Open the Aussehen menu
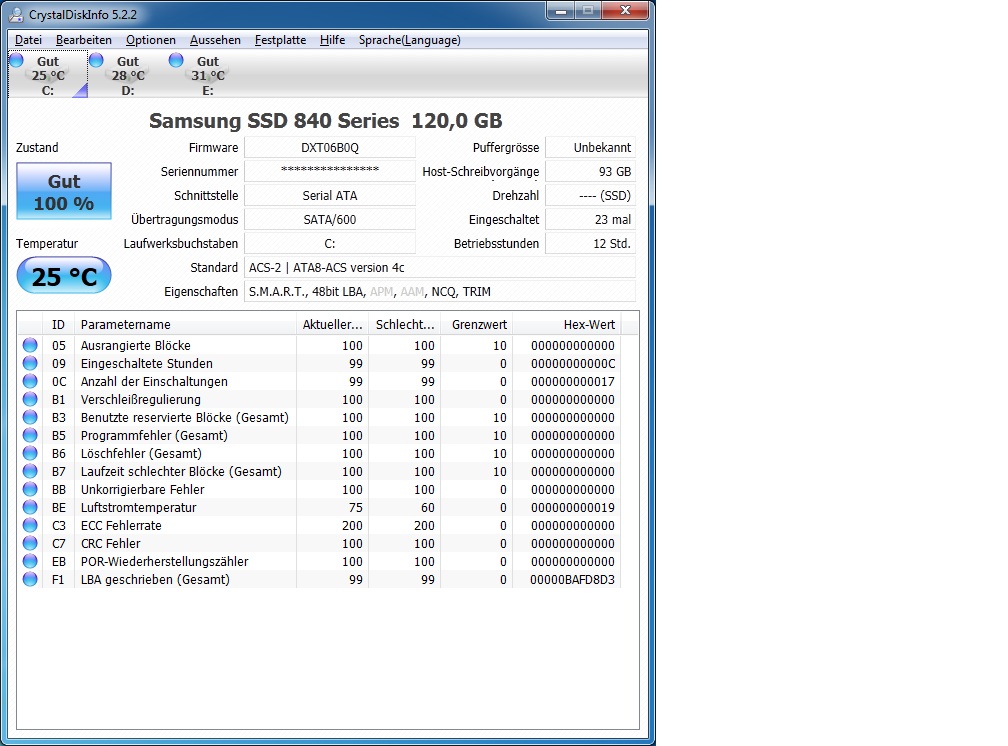The height and width of the screenshot is (746, 1008). (215, 40)
